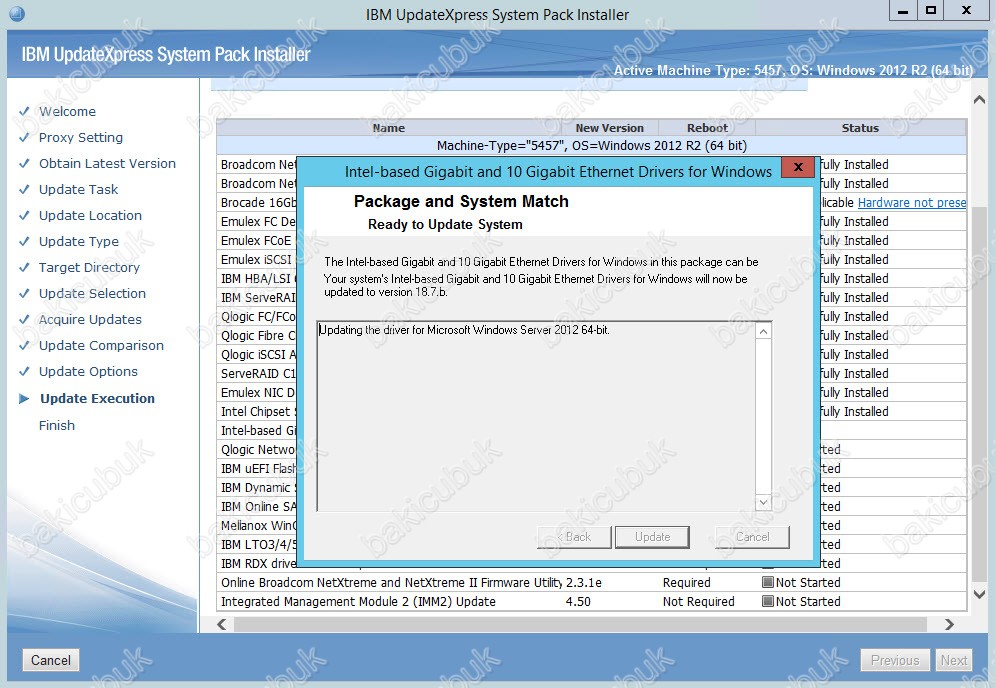Image resolution: width=995 pixels, height=688 pixels.
Task: Click the checkmark beside Welcome step
Action: click(x=24, y=112)
